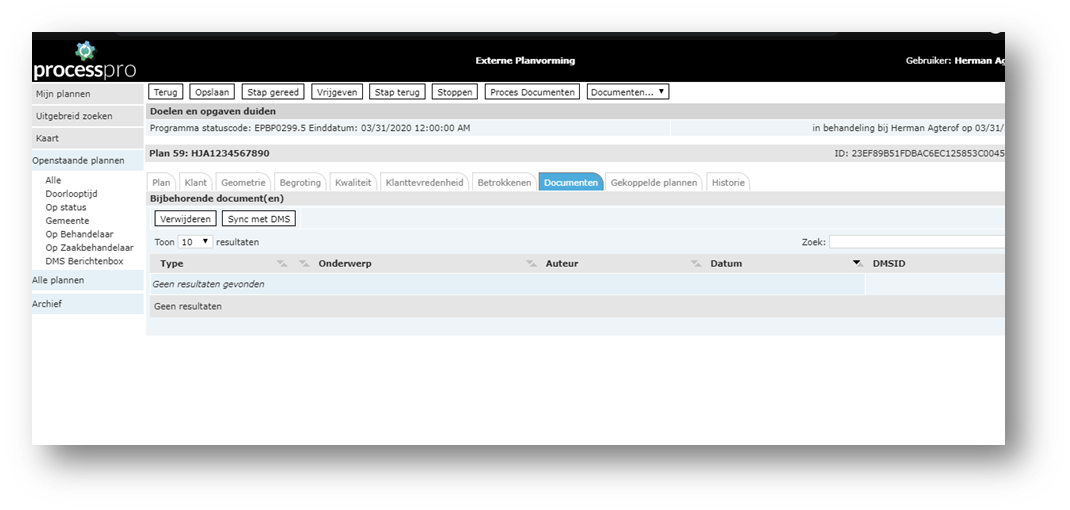Open the Documenten... dropdown menu
This screenshot has height=510, width=1070.
click(x=627, y=92)
